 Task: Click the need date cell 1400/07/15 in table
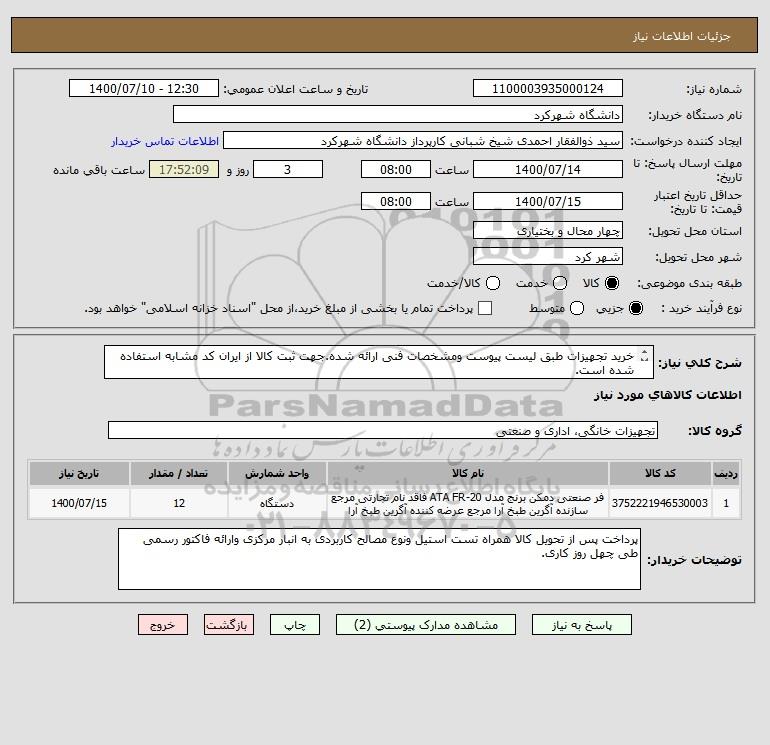pyautogui.click(x=79, y=503)
